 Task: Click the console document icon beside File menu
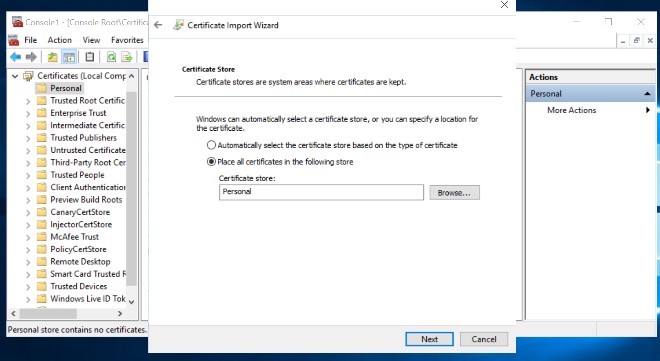[13, 40]
